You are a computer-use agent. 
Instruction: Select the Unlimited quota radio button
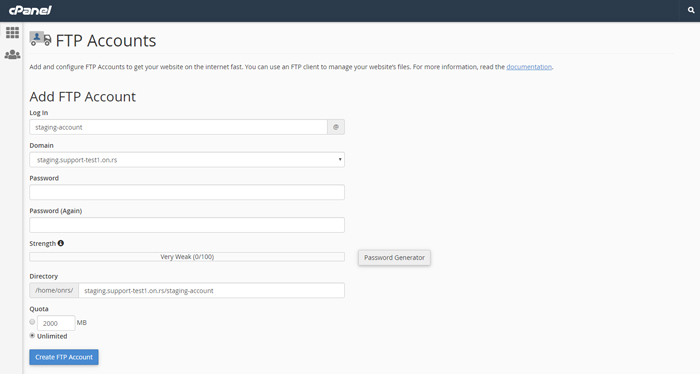pyautogui.click(x=32, y=336)
